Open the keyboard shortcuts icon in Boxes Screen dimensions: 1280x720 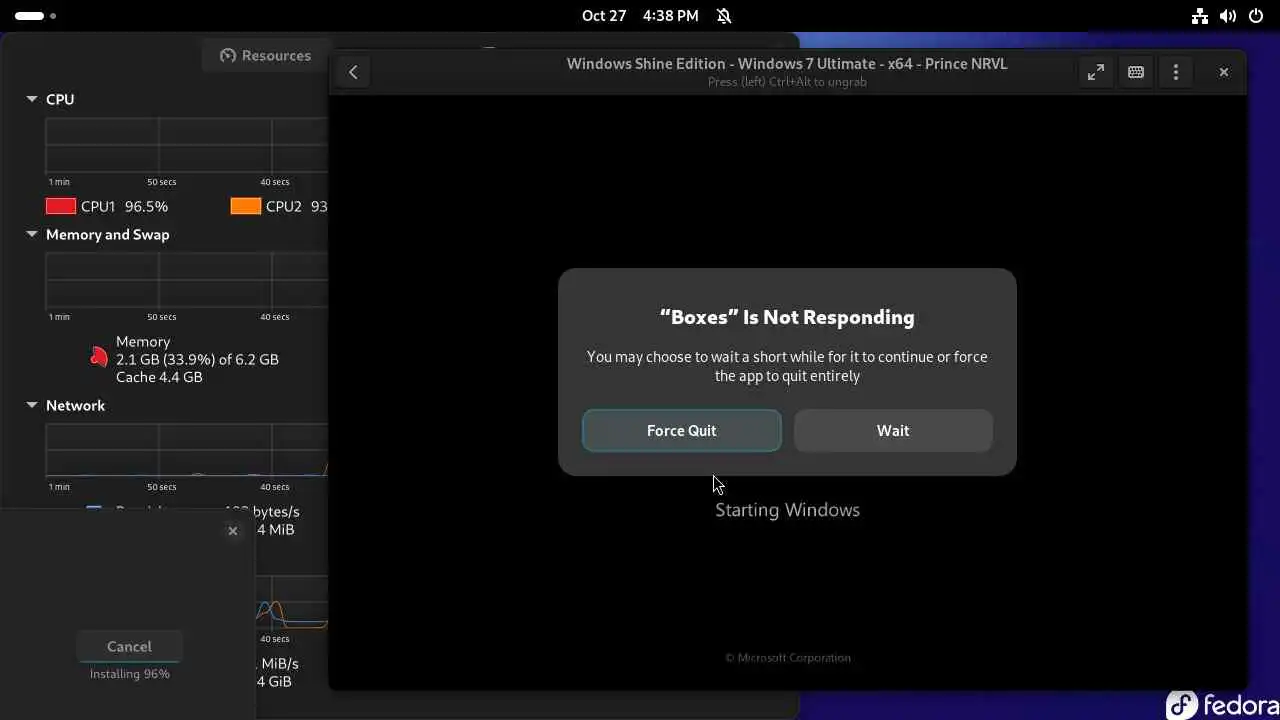point(1136,72)
